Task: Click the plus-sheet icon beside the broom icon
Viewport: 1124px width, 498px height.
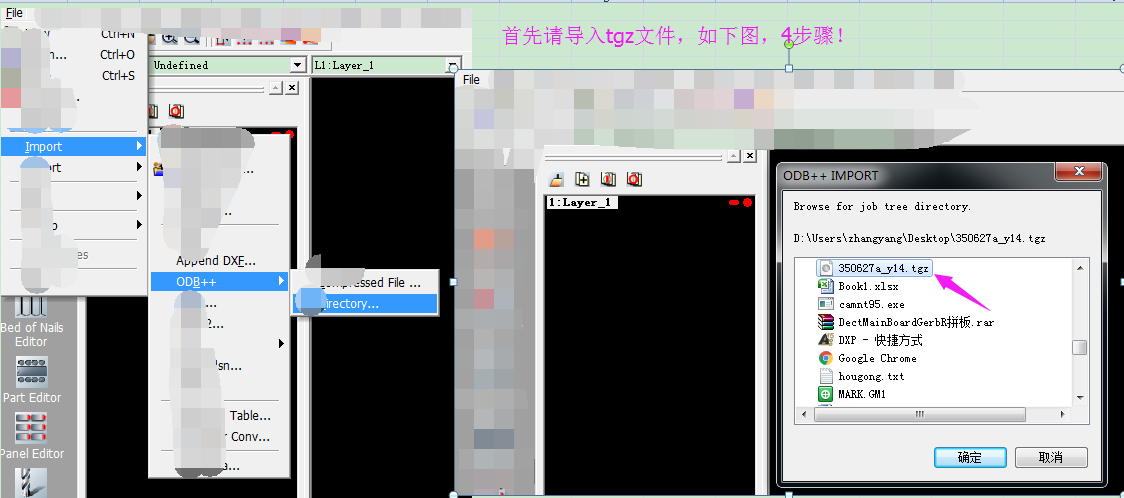Action: tap(583, 178)
